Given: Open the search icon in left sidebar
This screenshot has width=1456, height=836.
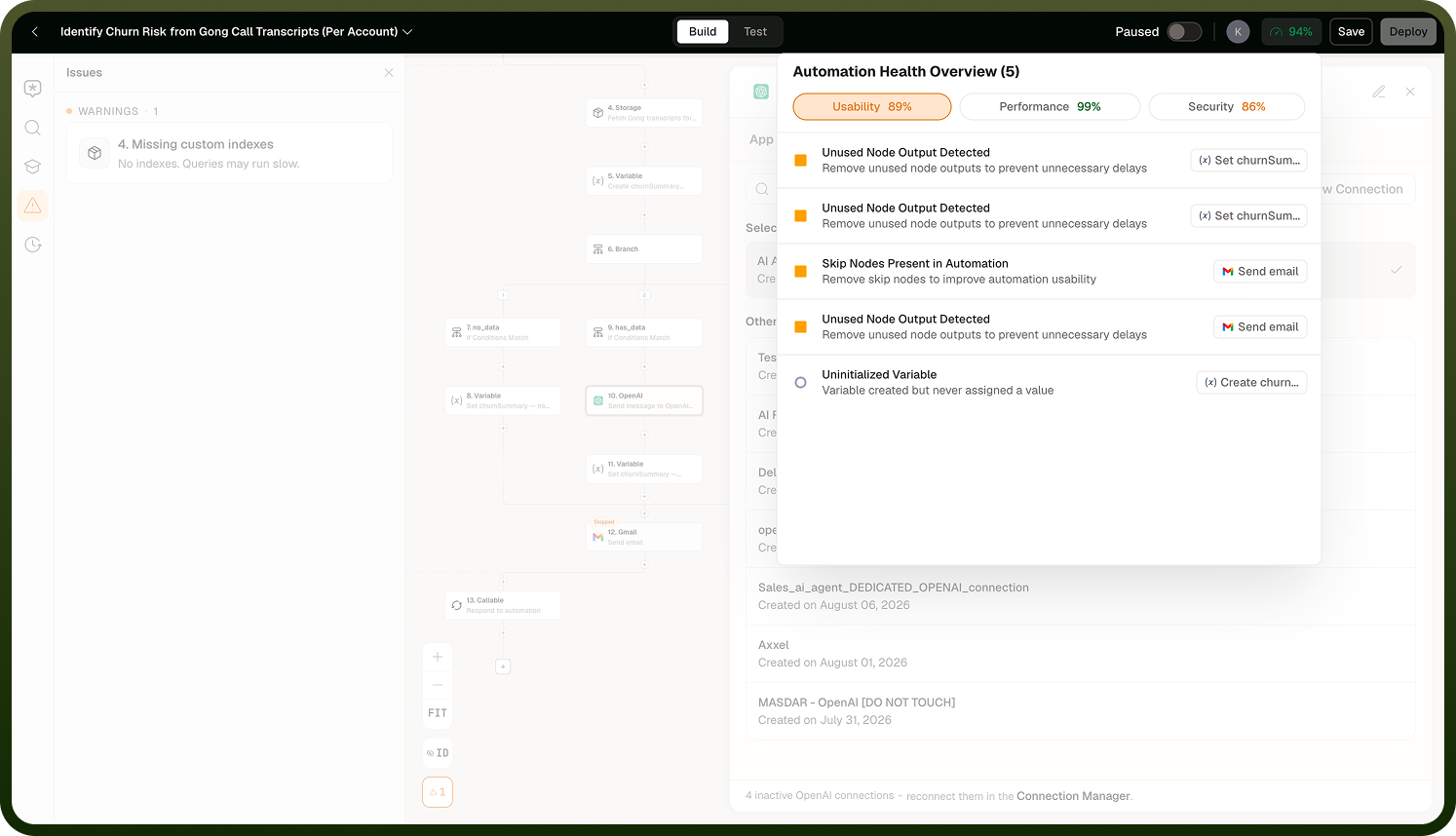Looking at the screenshot, I should [33, 128].
